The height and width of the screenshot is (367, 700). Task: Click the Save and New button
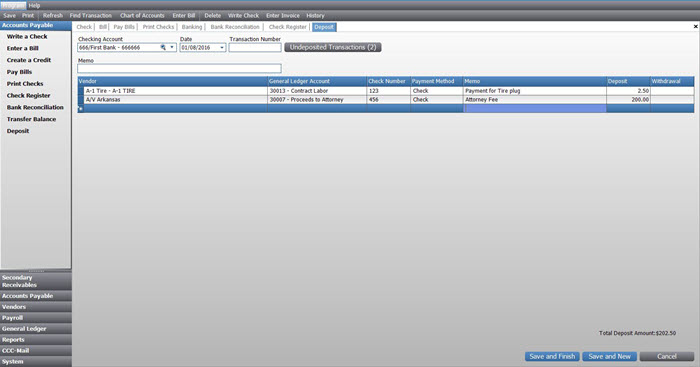tap(609, 356)
